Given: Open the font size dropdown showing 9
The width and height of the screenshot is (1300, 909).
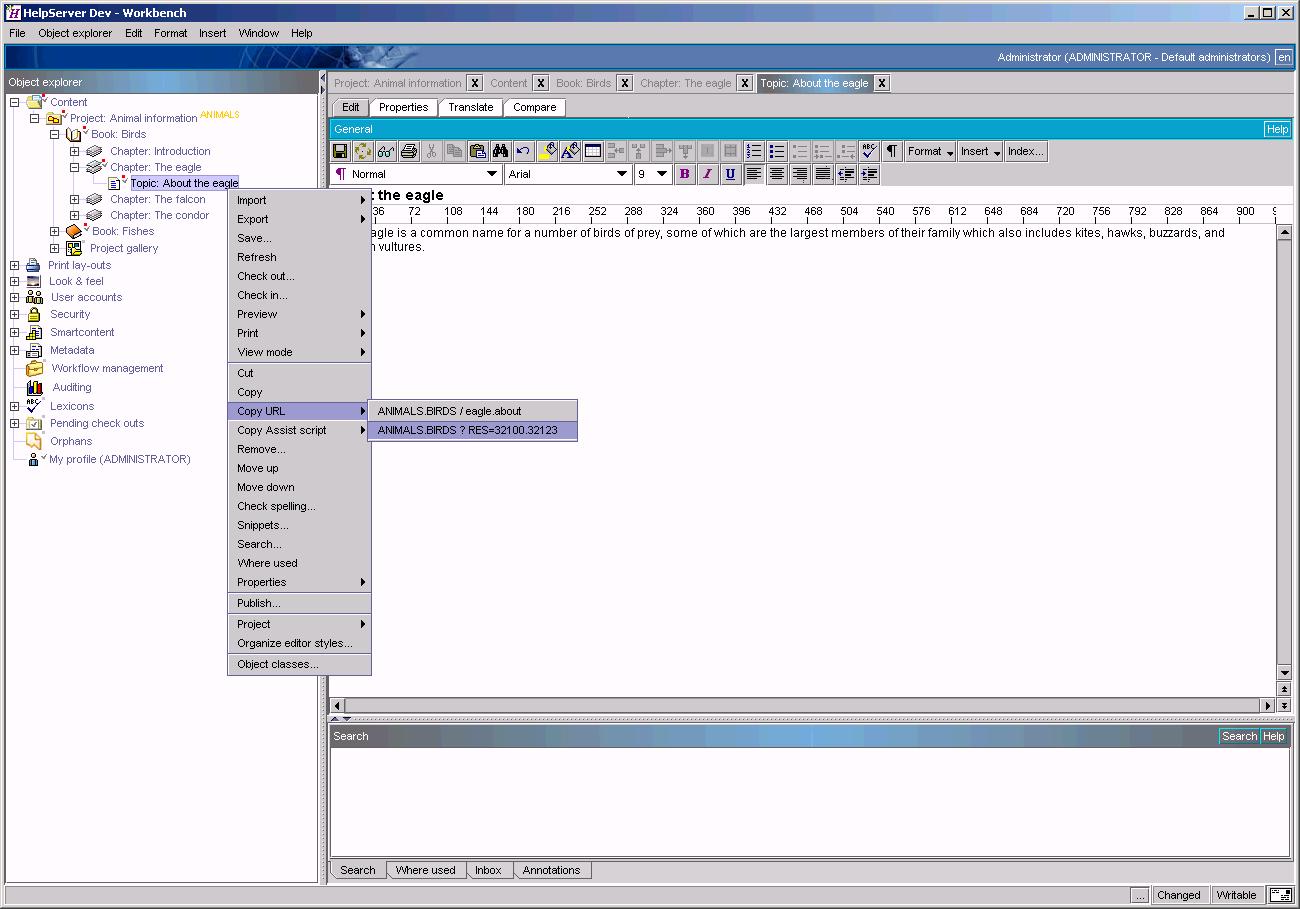Looking at the screenshot, I should 651,173.
